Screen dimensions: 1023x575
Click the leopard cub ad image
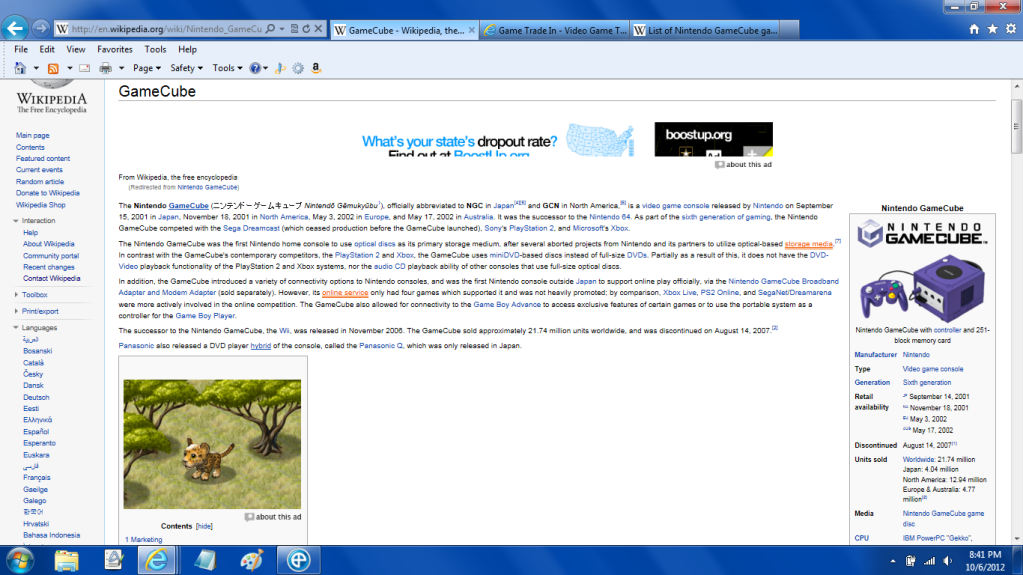[212, 444]
